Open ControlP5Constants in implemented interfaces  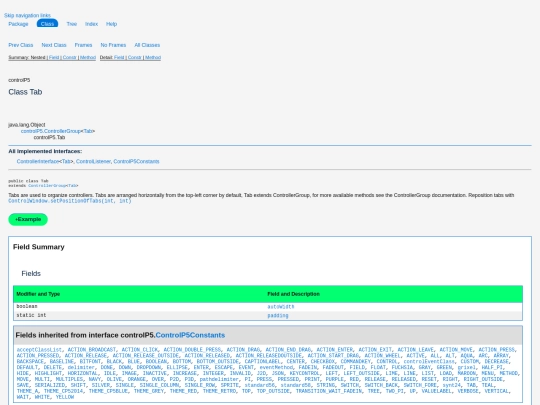click(136, 162)
